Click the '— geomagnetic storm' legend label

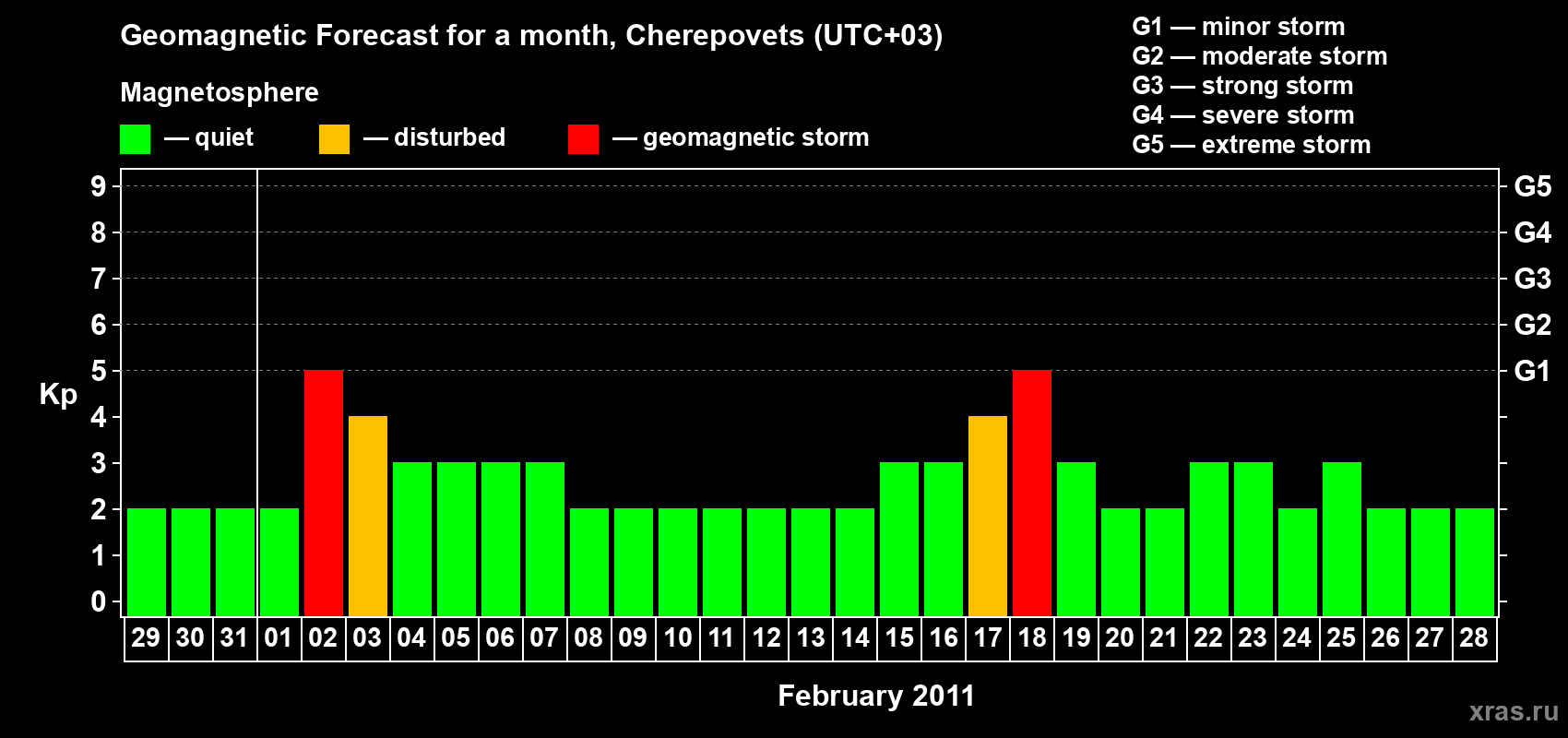[x=741, y=138]
